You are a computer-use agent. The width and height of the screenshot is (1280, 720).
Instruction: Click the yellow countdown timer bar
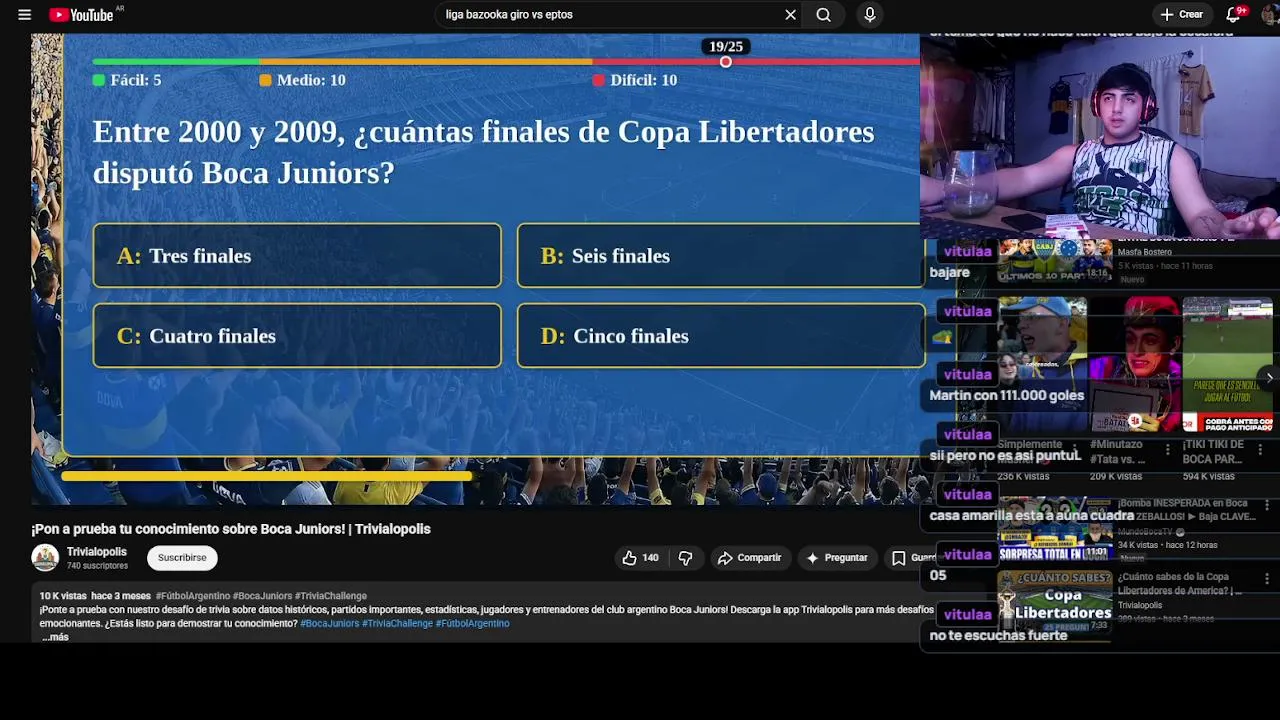coord(267,477)
